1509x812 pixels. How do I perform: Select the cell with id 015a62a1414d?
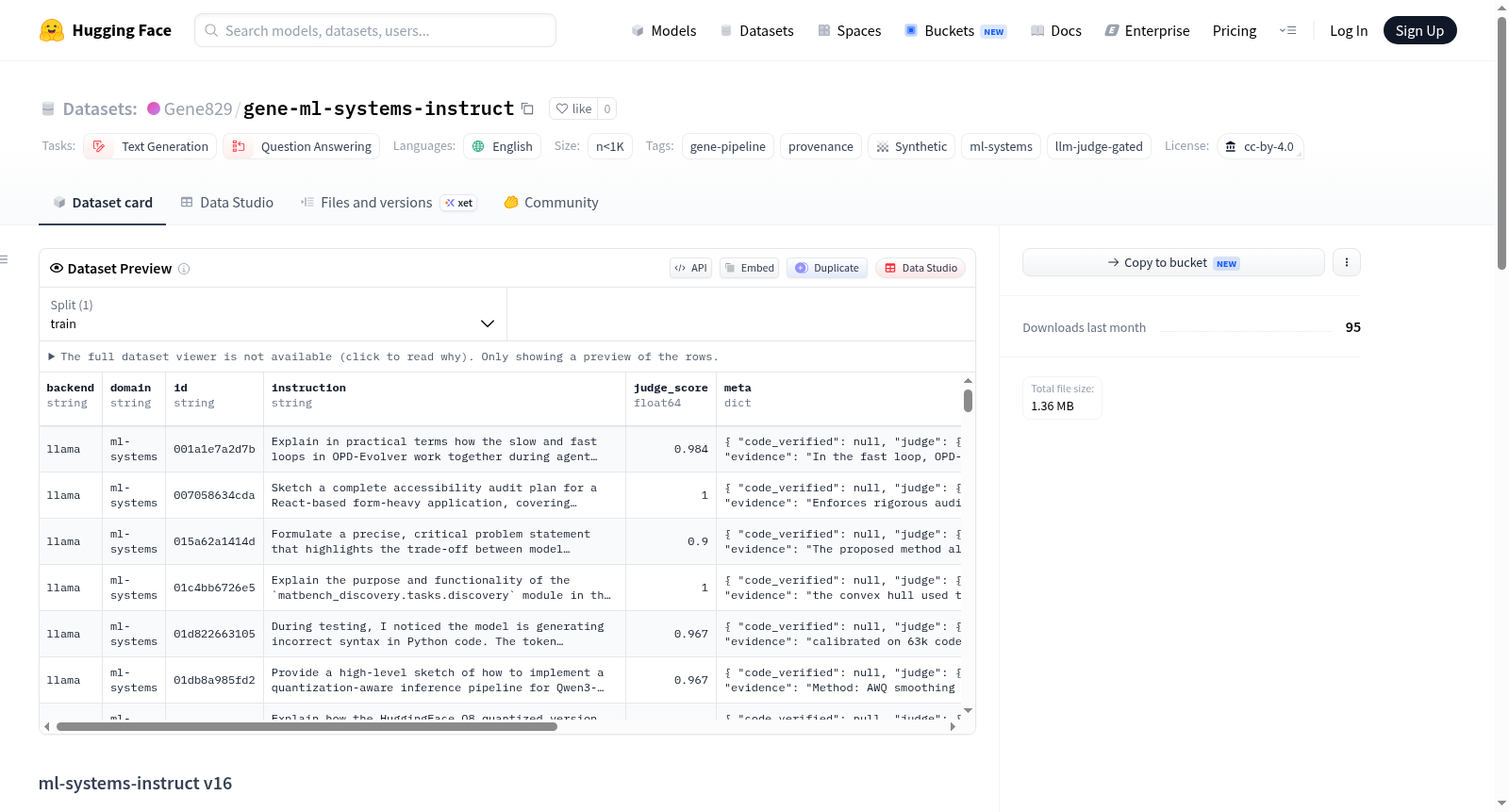pos(214,541)
